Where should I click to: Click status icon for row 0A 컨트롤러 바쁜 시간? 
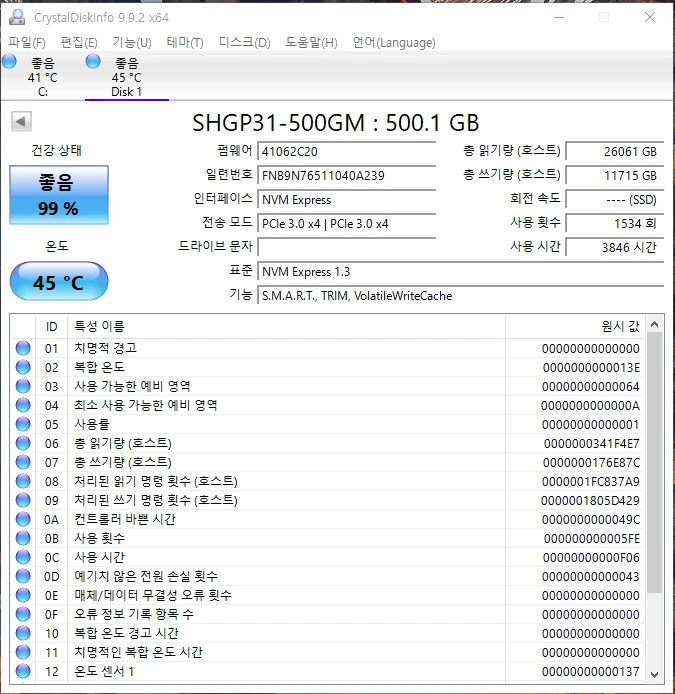pos(23,519)
